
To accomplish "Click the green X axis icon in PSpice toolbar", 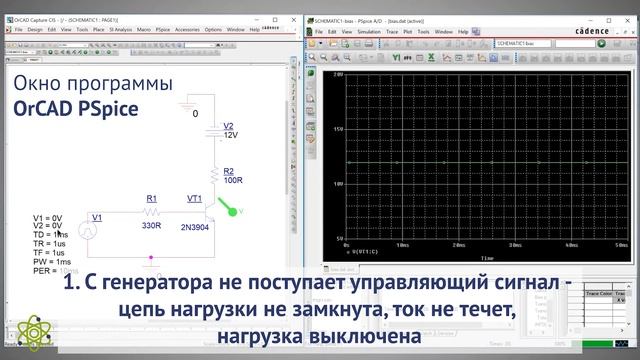I will 431,58.
